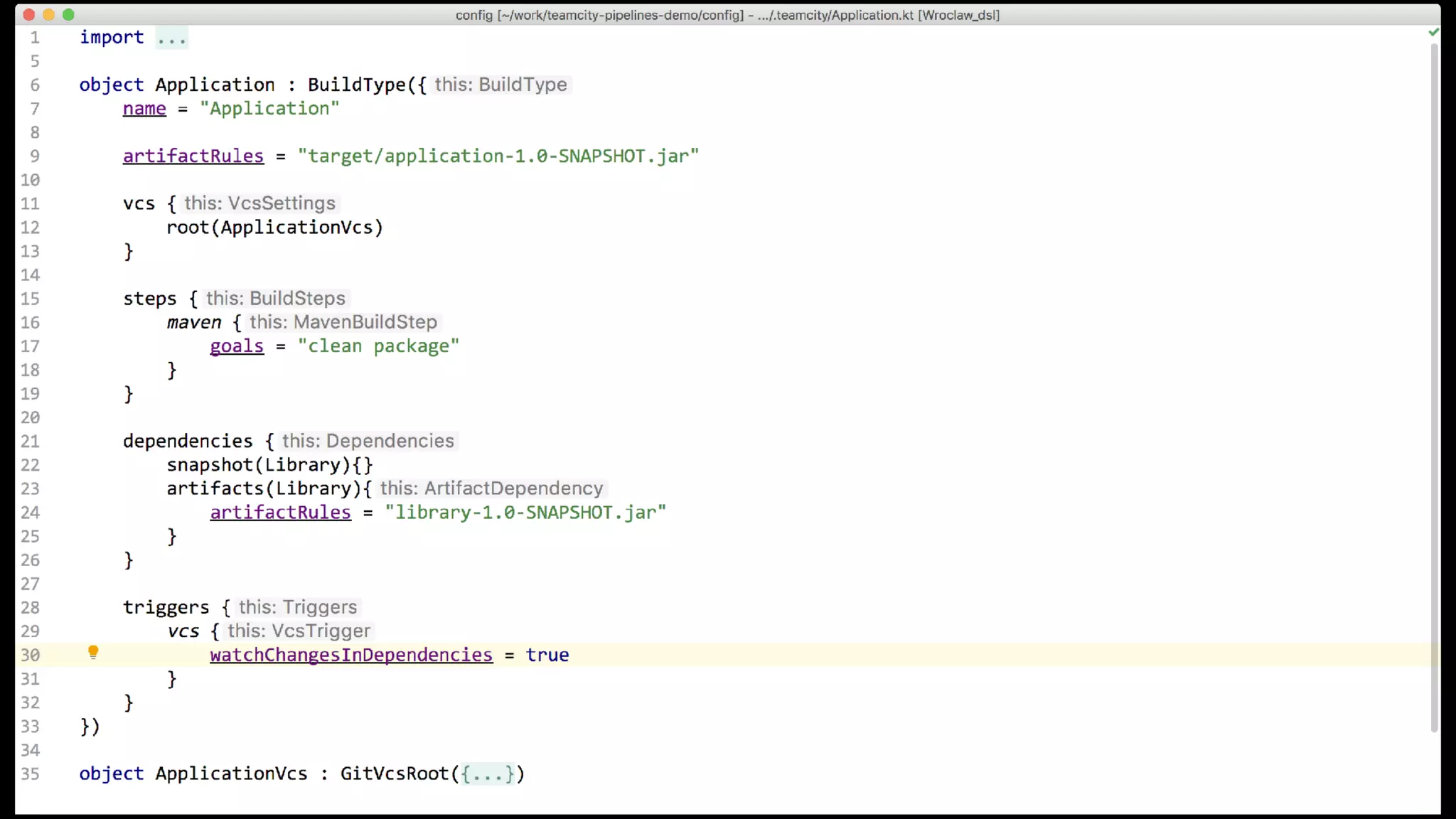Viewport: 1456px width, 819px height.
Task: Click the ApplicationVcs argument in root()
Action: coord(296,227)
